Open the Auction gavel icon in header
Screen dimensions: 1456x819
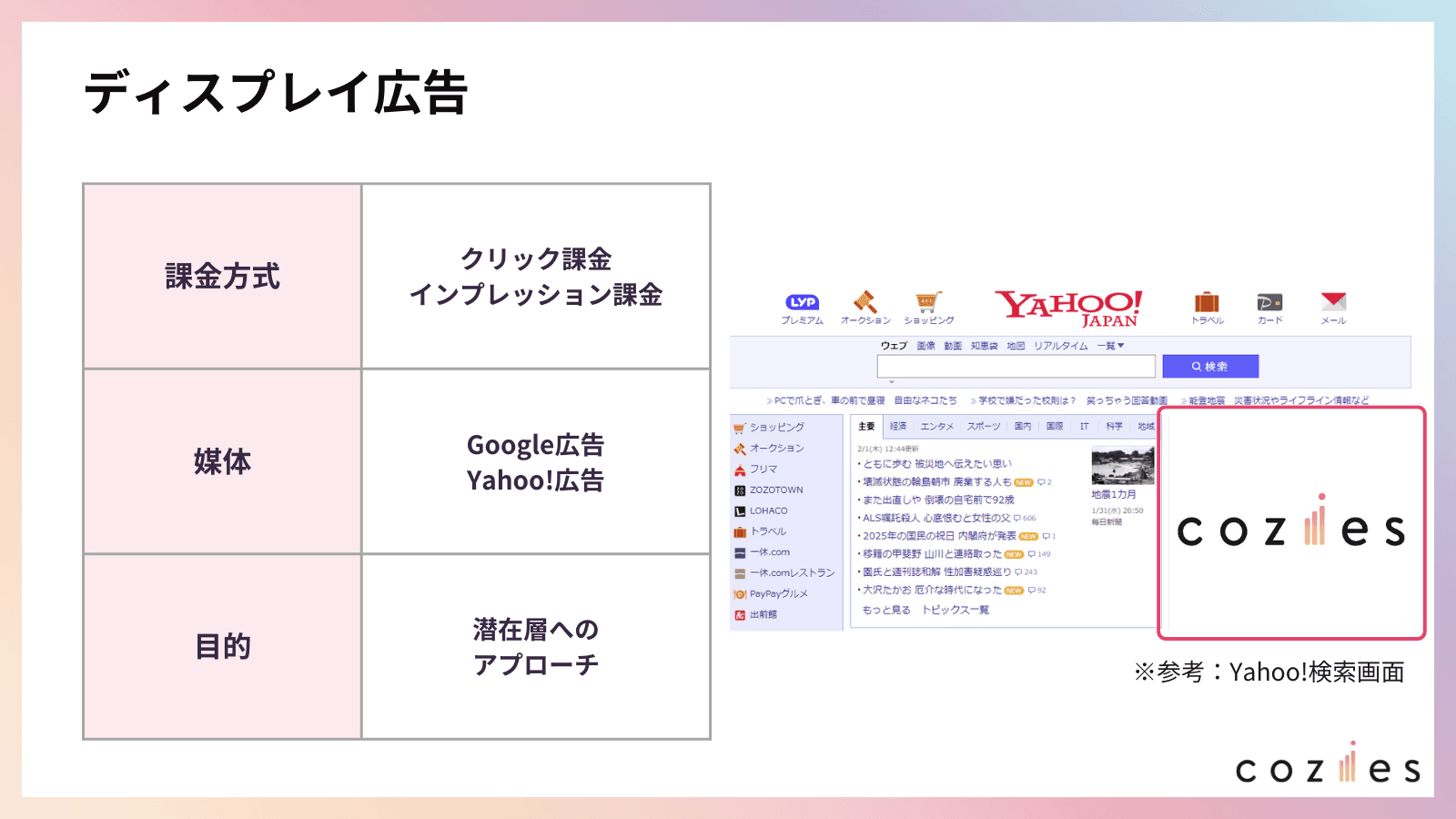(864, 301)
